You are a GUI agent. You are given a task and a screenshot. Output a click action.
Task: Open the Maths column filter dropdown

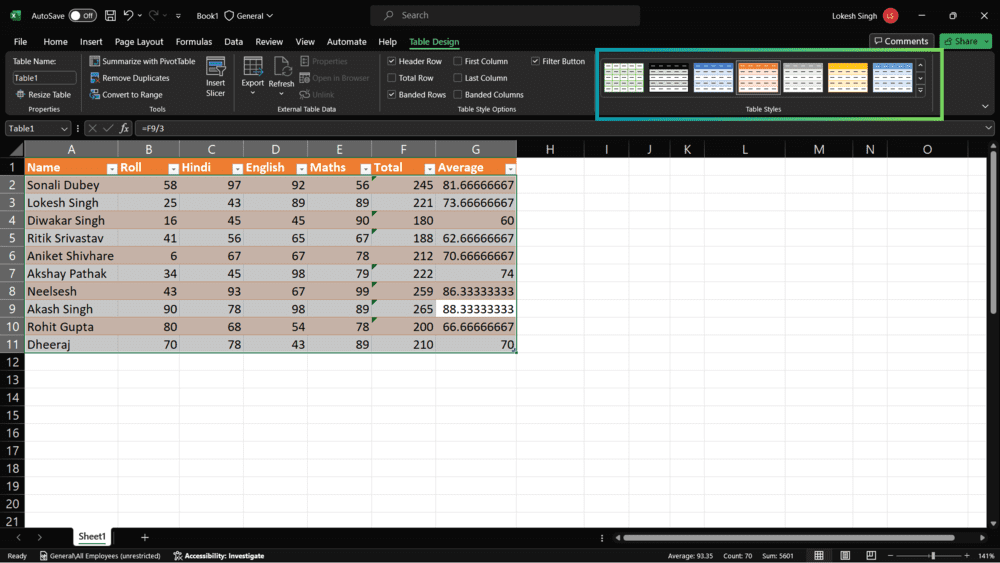pyautogui.click(x=365, y=168)
